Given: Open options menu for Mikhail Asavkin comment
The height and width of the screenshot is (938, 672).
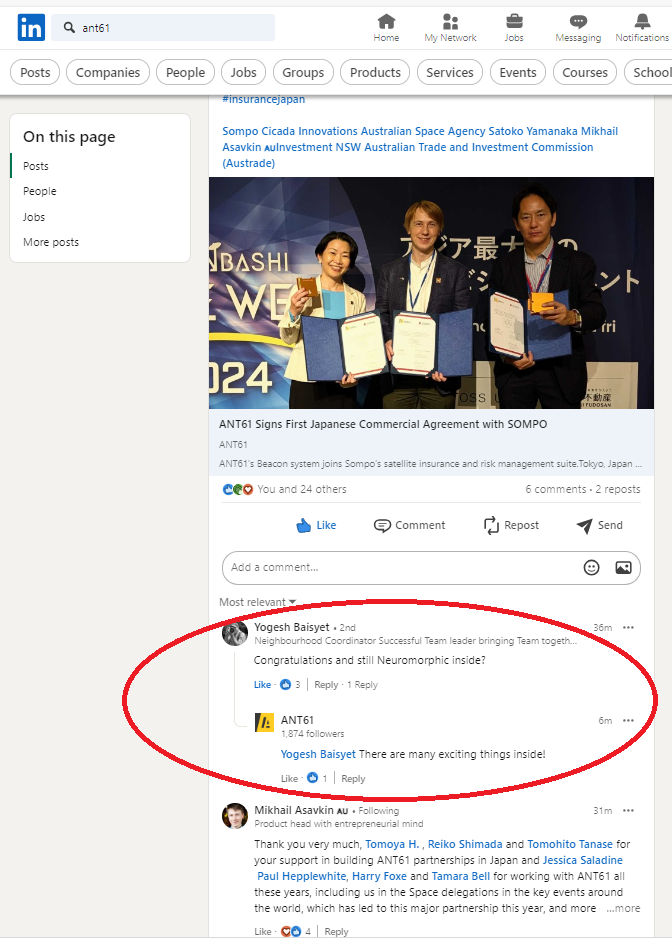Looking at the screenshot, I should point(628,811).
